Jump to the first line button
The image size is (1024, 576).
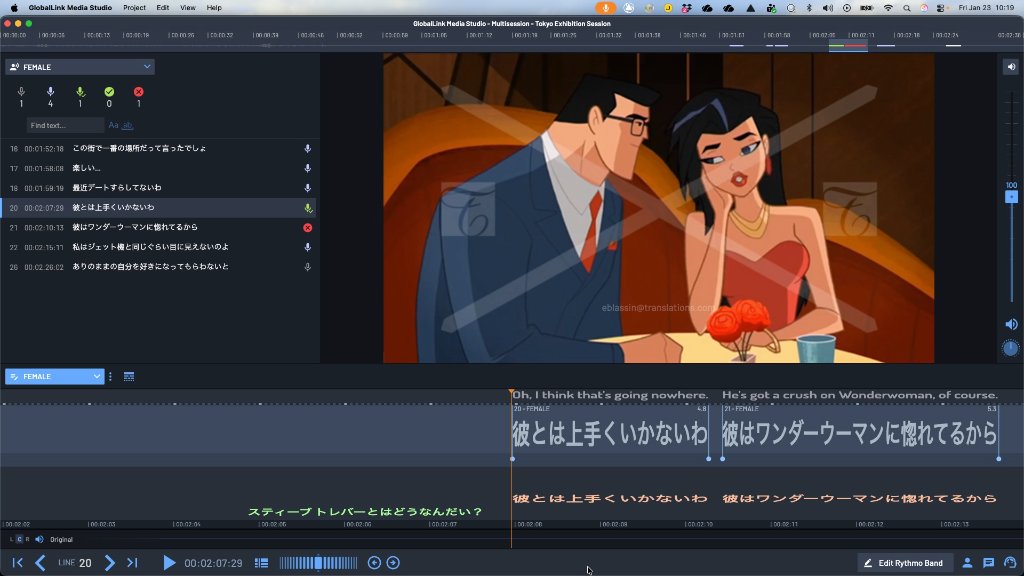pyautogui.click(x=17, y=563)
